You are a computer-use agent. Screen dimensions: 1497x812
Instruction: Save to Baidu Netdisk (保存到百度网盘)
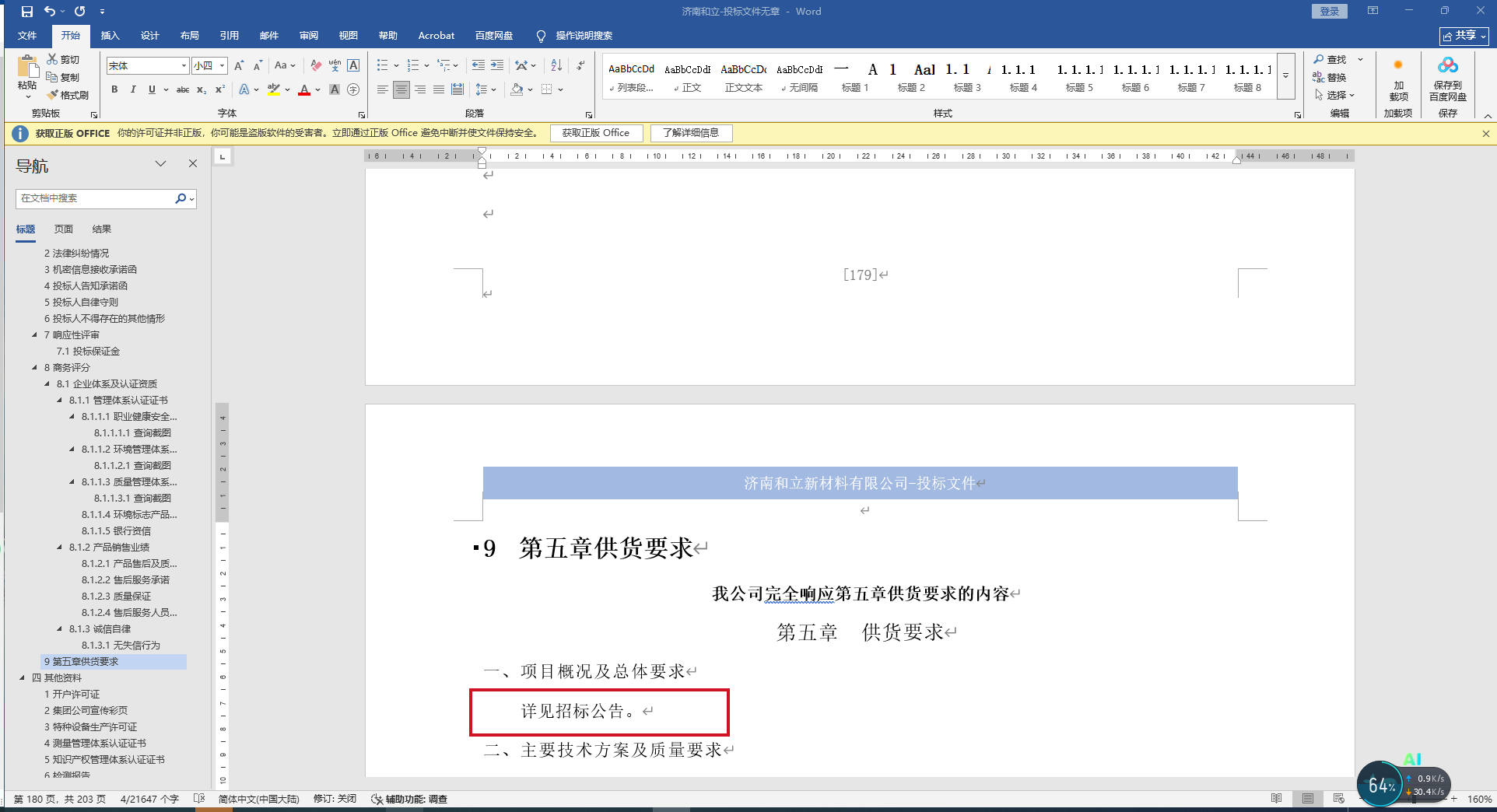[x=1448, y=78]
